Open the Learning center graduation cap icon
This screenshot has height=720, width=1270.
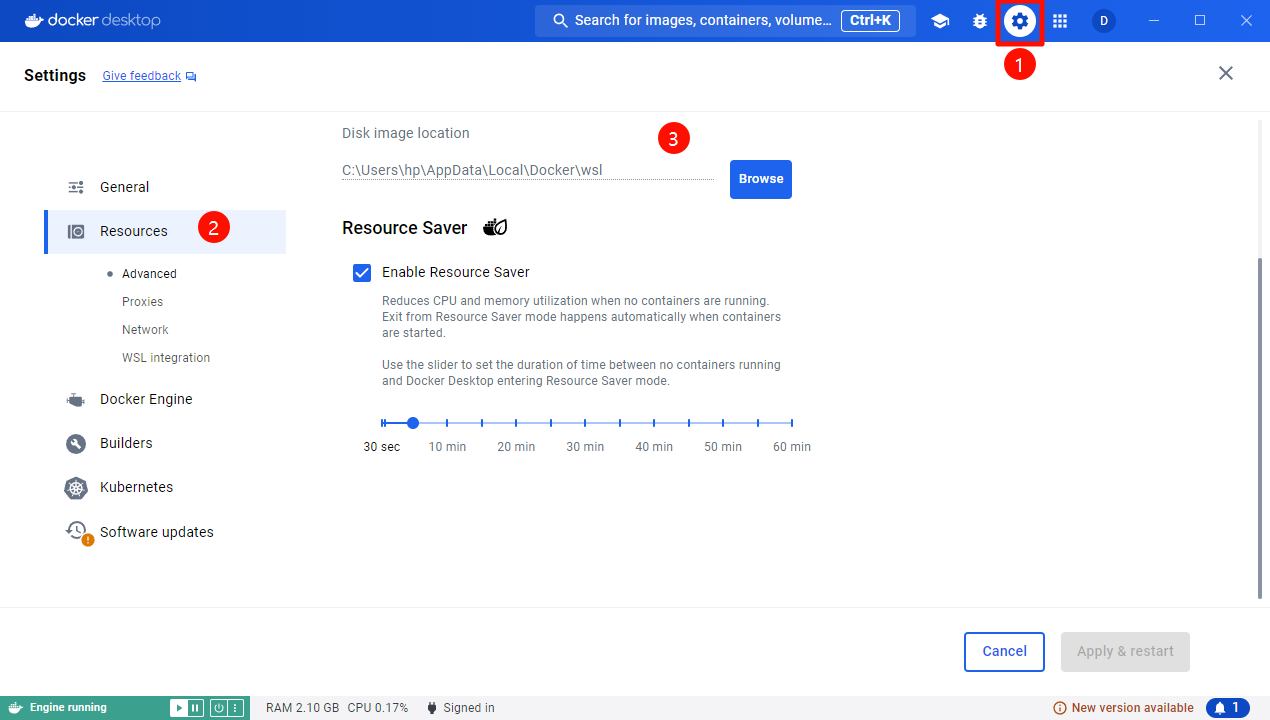940,21
